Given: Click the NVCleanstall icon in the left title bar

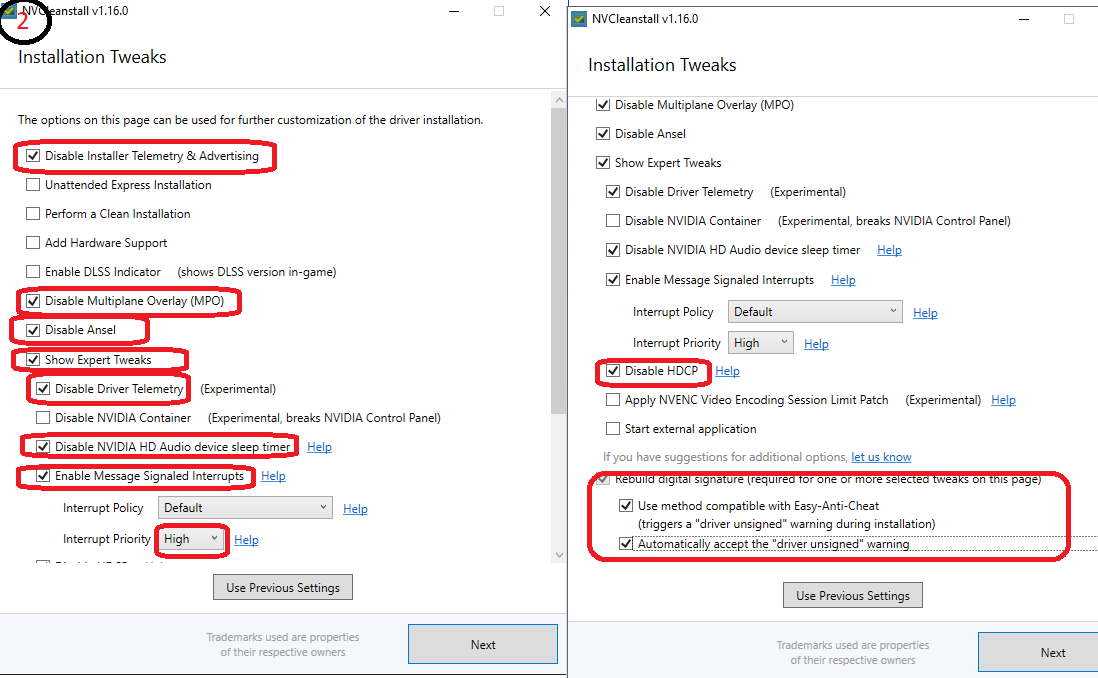Looking at the screenshot, I should pyautogui.click(x=11, y=10).
